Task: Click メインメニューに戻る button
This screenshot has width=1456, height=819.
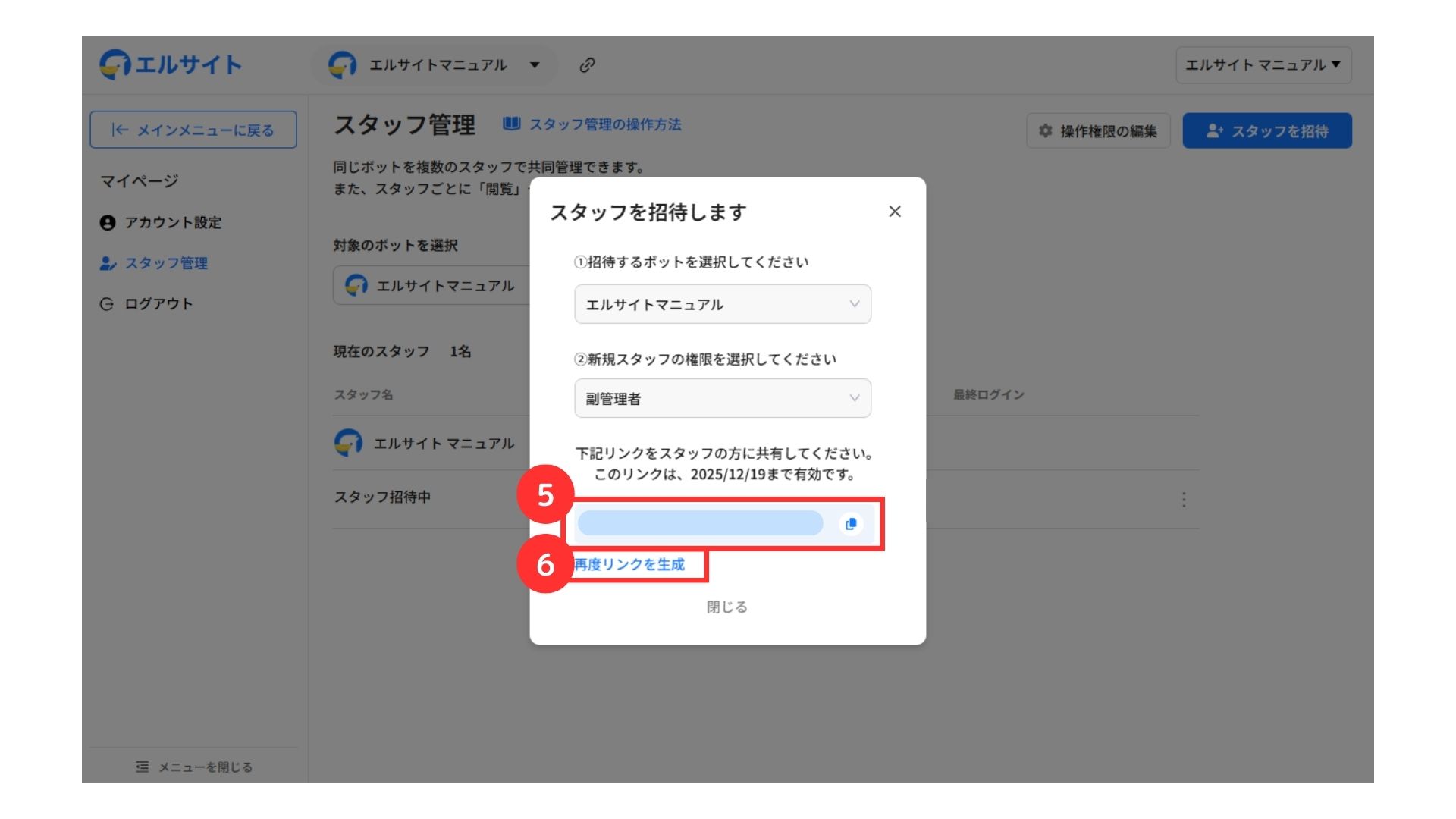Action: 193,130
